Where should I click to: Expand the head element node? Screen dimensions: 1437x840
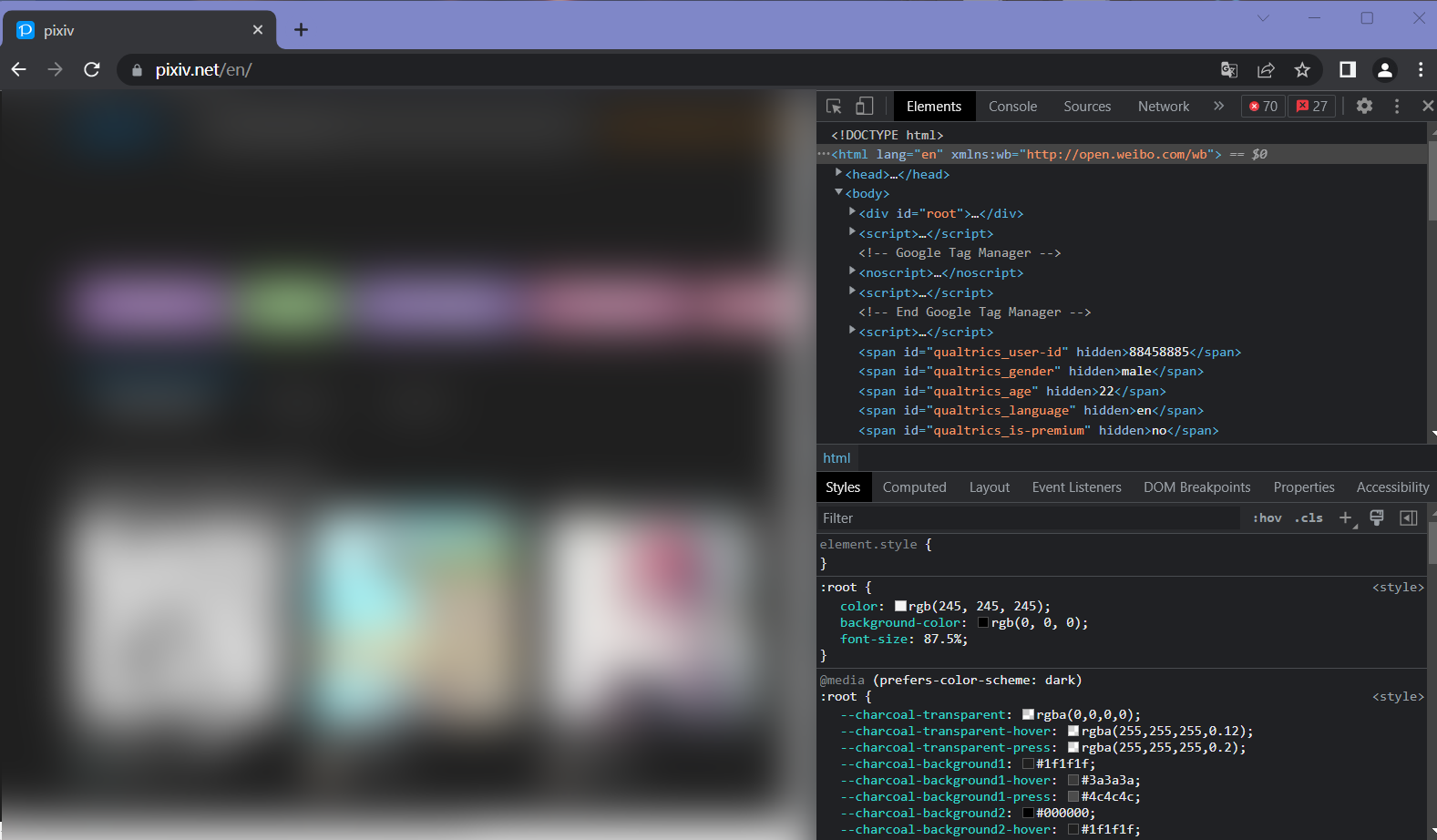pos(838,173)
